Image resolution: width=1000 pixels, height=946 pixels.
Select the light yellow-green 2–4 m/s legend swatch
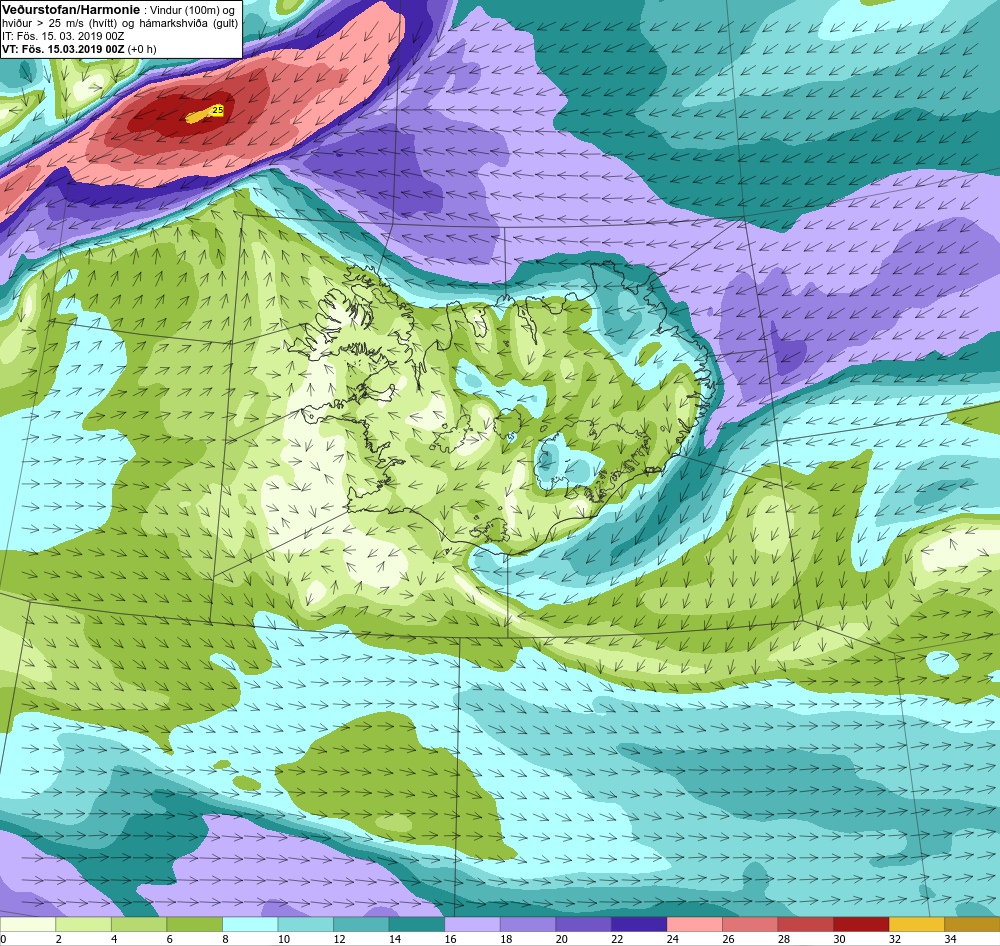click(x=84, y=924)
